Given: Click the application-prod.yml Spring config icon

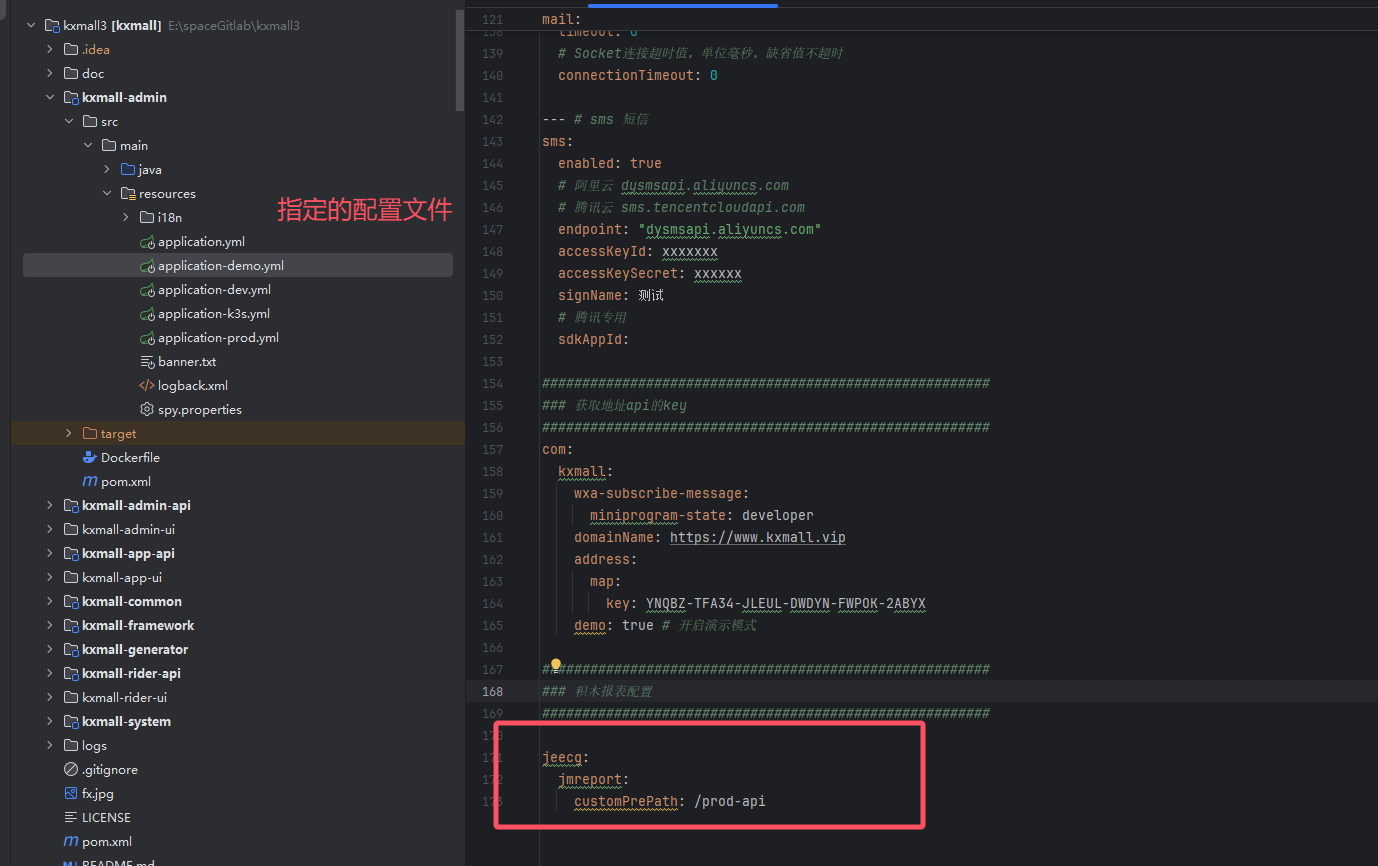Looking at the screenshot, I should (x=147, y=338).
